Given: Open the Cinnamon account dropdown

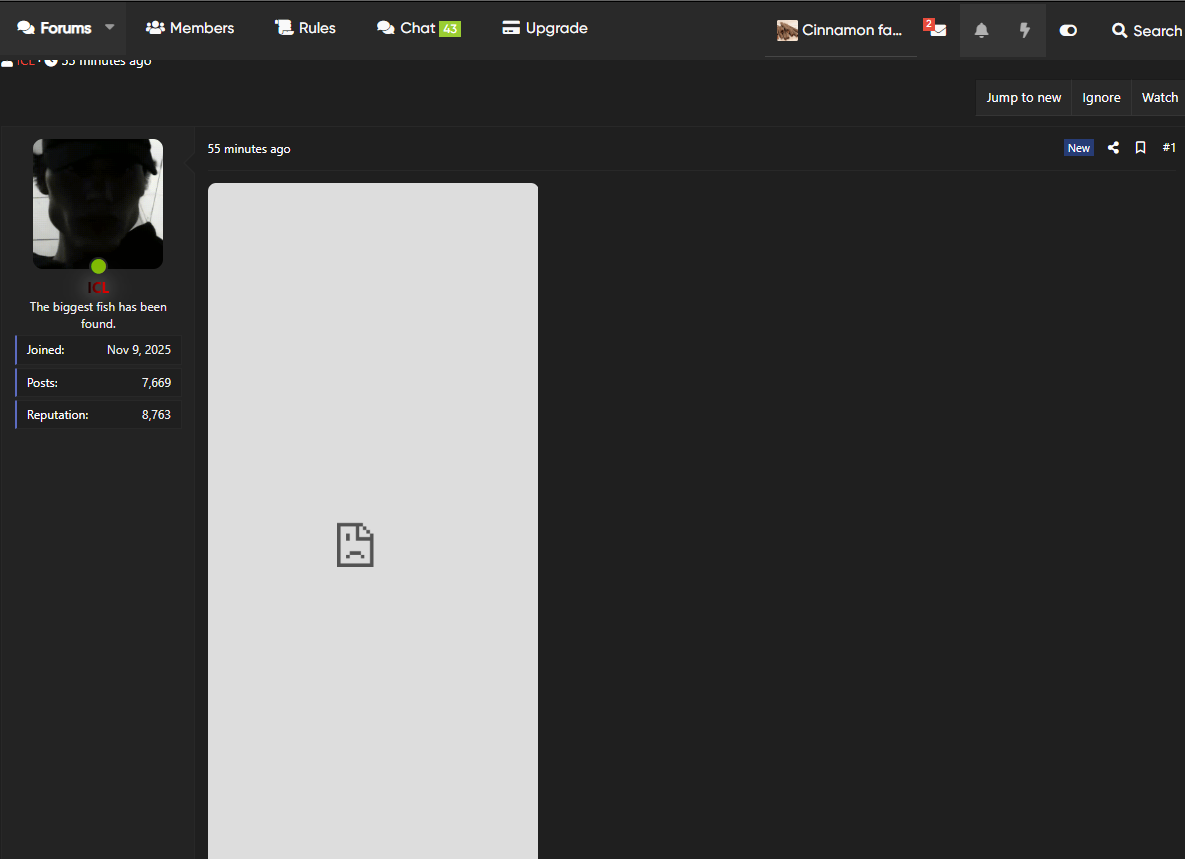Looking at the screenshot, I should click(840, 30).
